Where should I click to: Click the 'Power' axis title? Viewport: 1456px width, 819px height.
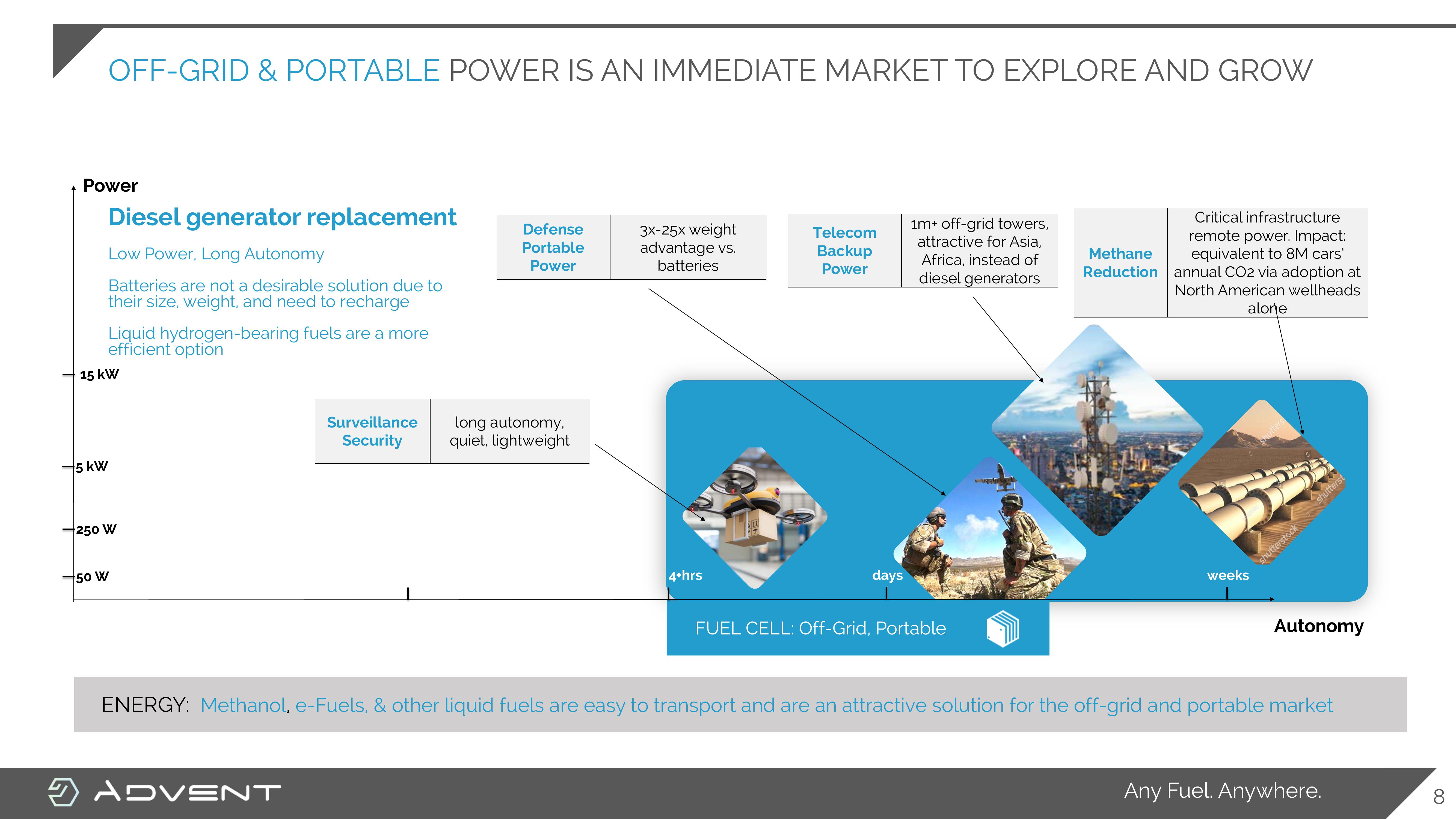(110, 185)
